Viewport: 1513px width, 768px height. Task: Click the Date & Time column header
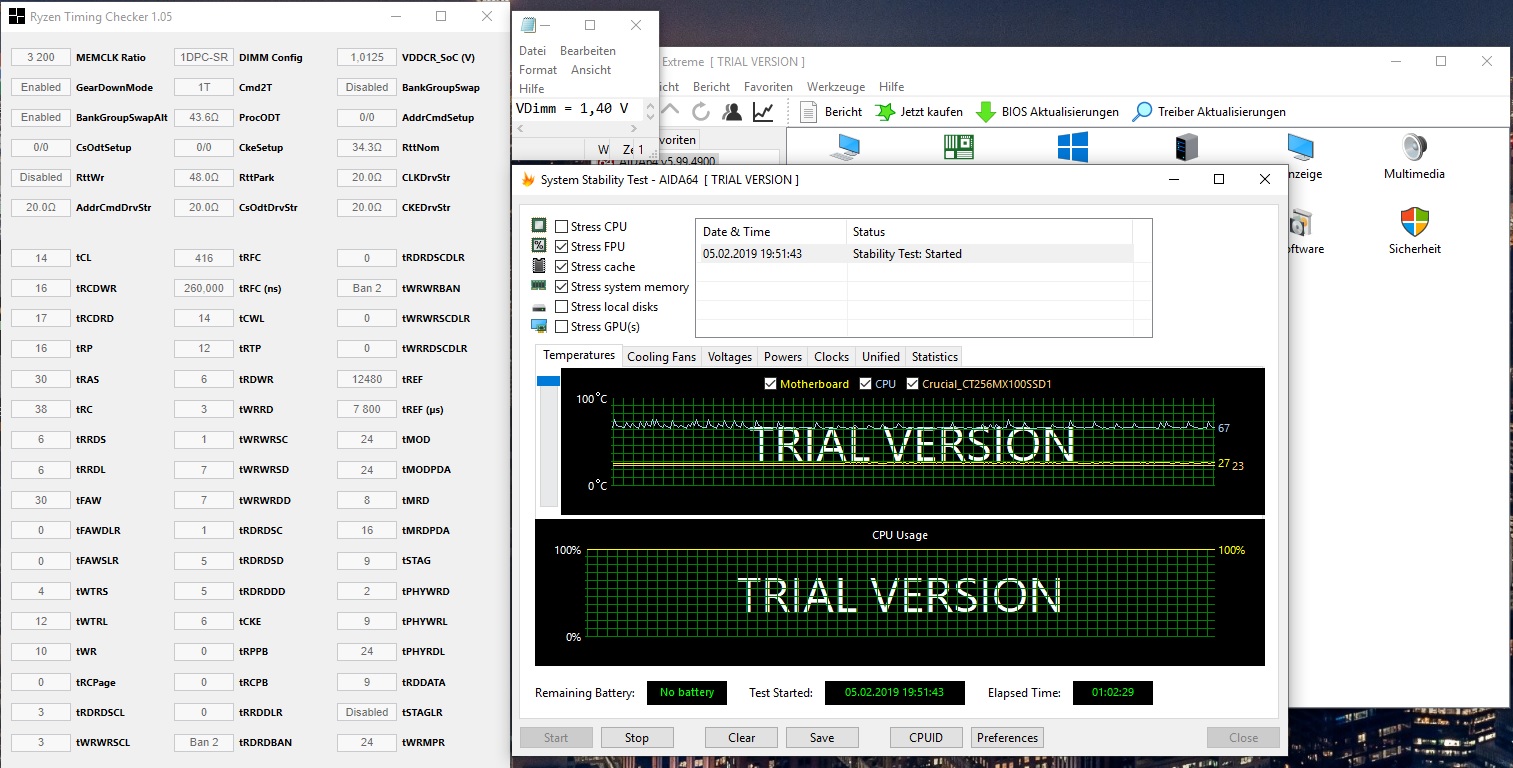[x=771, y=232]
